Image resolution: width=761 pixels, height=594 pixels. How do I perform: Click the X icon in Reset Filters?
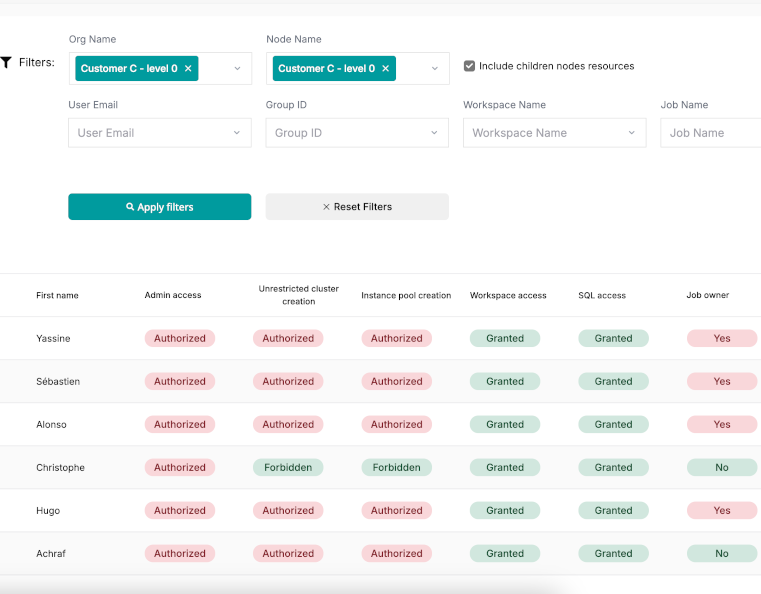(326, 207)
